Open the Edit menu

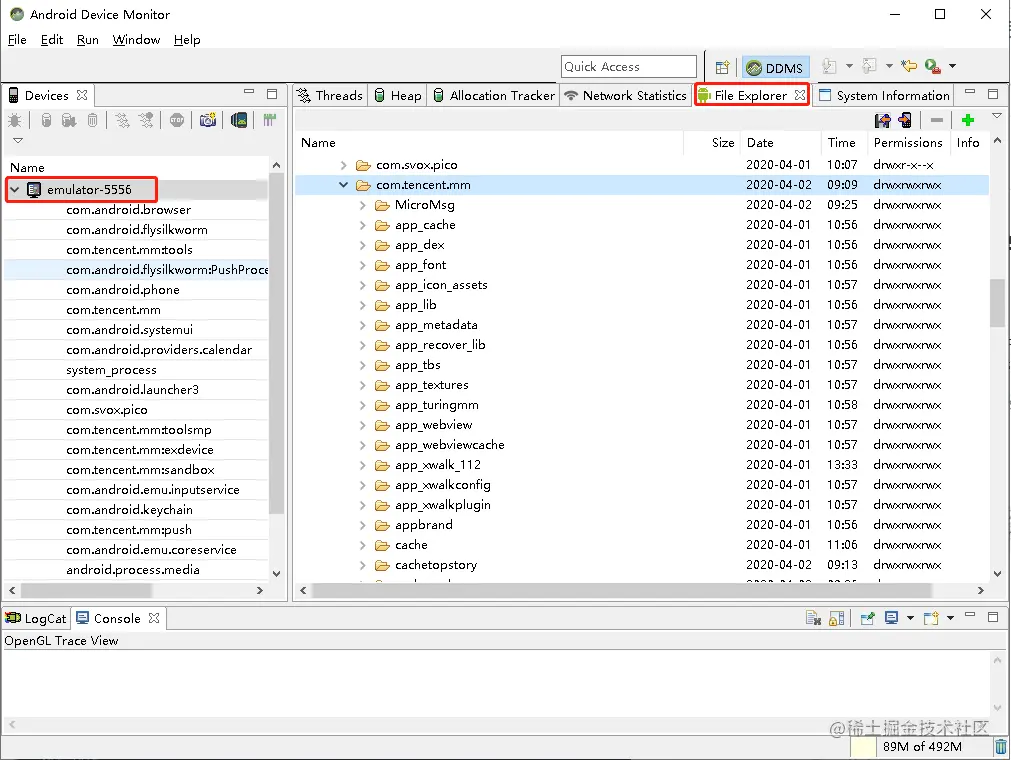[52, 40]
